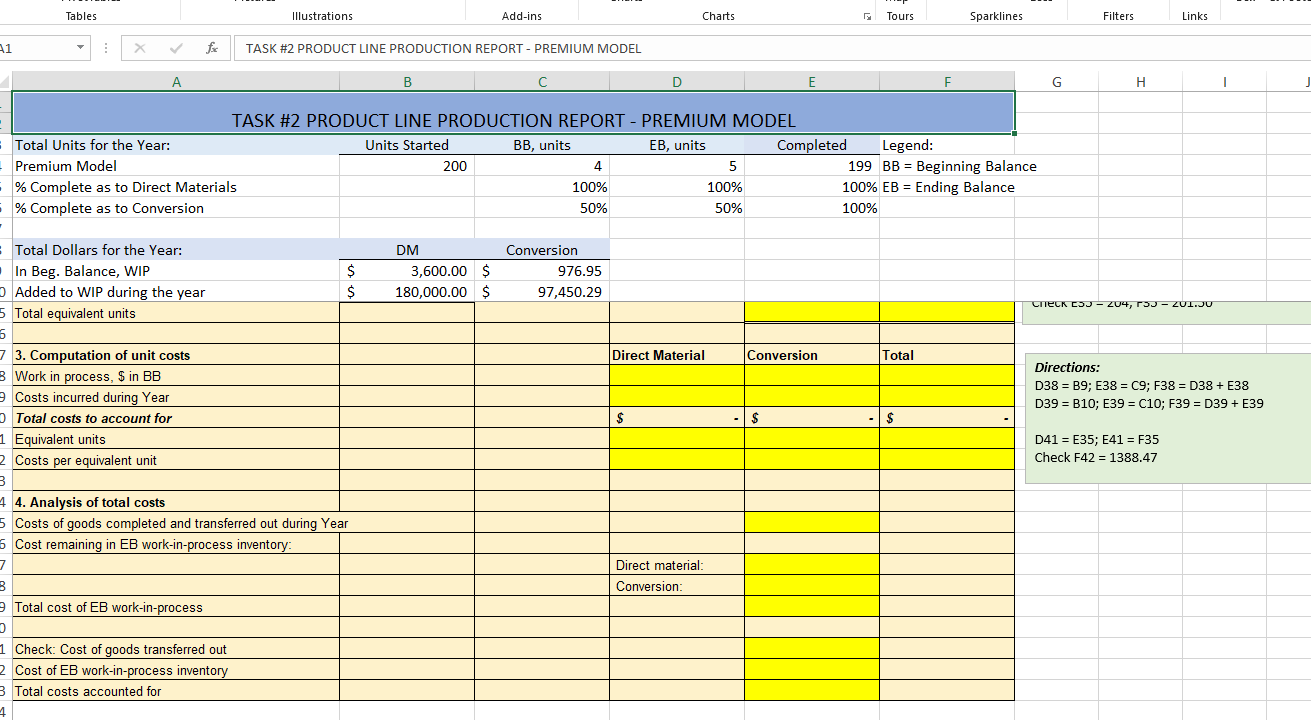Click inside the formula bar showing the report title
Screen dimensions: 1311x720
click(x=430, y=47)
